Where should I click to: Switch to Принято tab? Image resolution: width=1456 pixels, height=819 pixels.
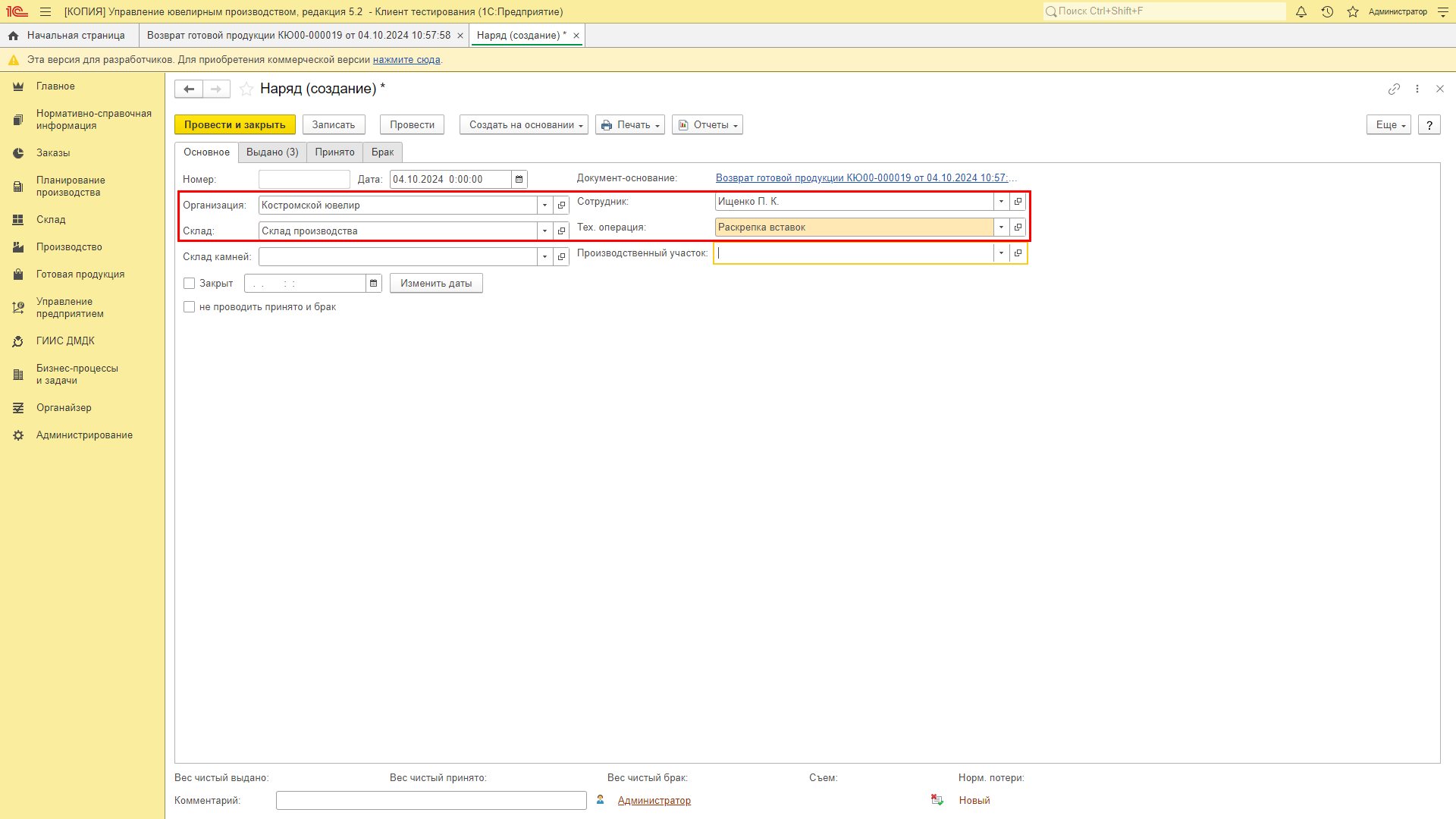[334, 152]
